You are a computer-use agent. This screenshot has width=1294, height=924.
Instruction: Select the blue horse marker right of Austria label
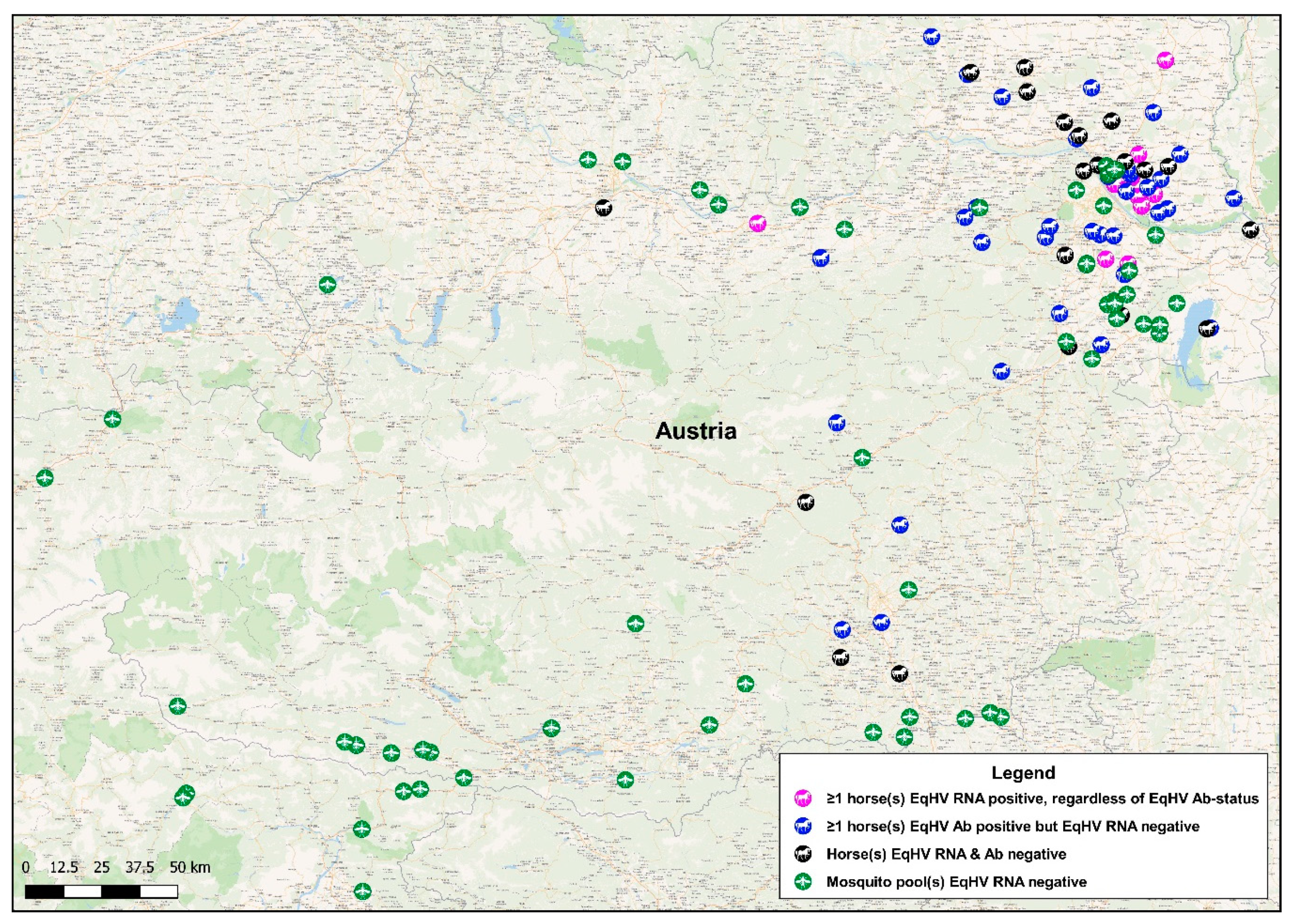(836, 423)
